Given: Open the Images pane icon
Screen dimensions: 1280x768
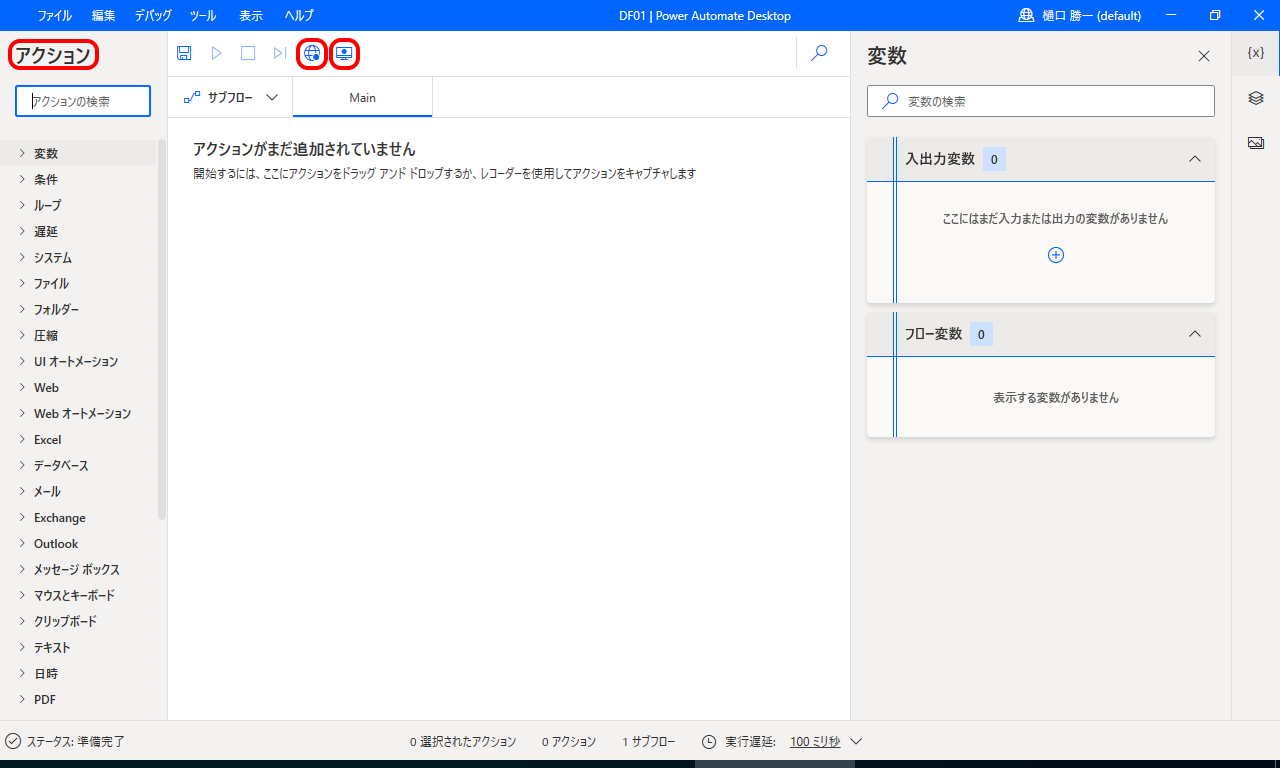Looking at the screenshot, I should 1256,143.
